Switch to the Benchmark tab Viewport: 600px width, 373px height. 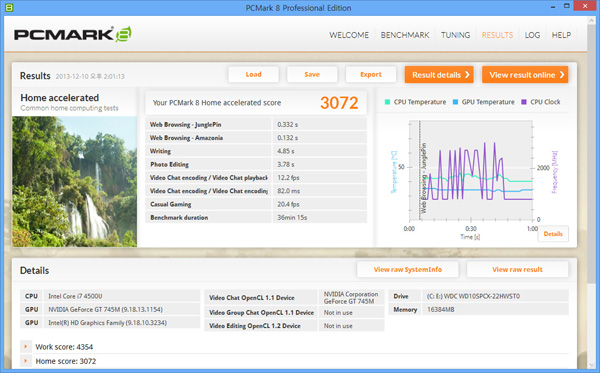click(x=405, y=35)
